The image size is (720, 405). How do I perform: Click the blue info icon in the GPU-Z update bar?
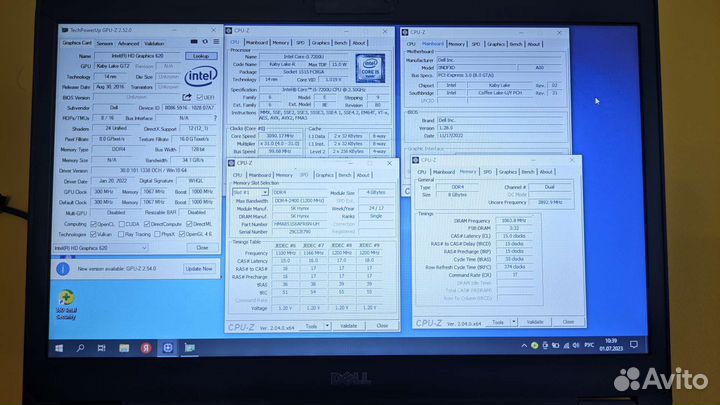click(63, 269)
